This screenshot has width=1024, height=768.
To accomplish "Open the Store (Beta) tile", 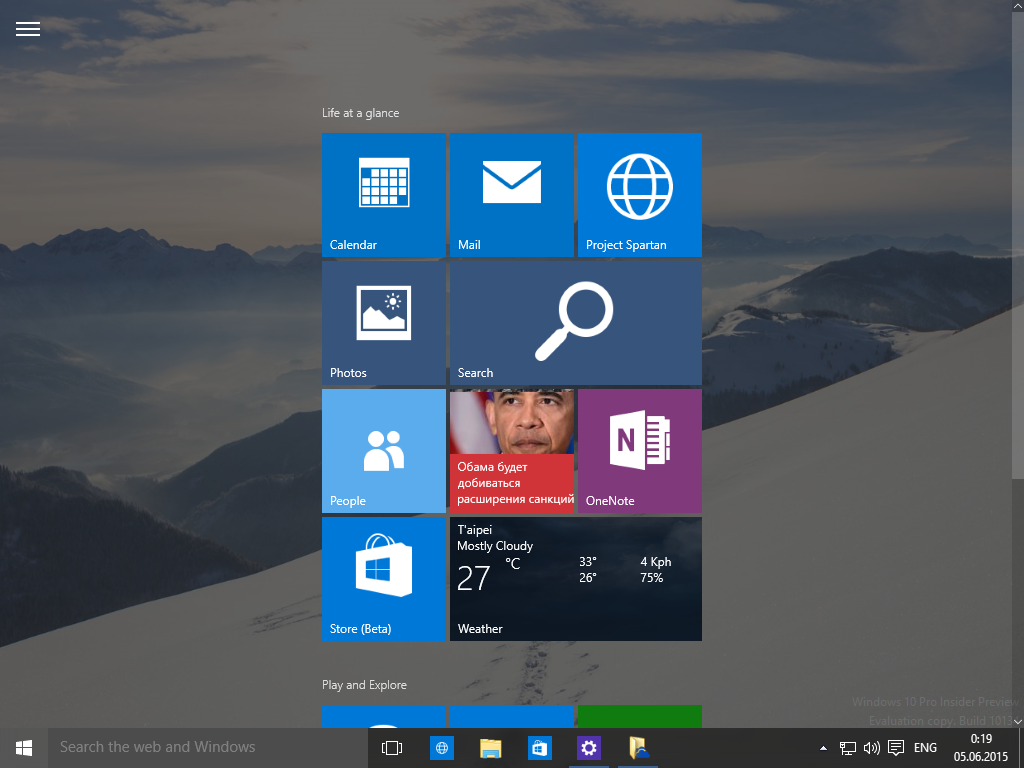I will click(x=384, y=579).
